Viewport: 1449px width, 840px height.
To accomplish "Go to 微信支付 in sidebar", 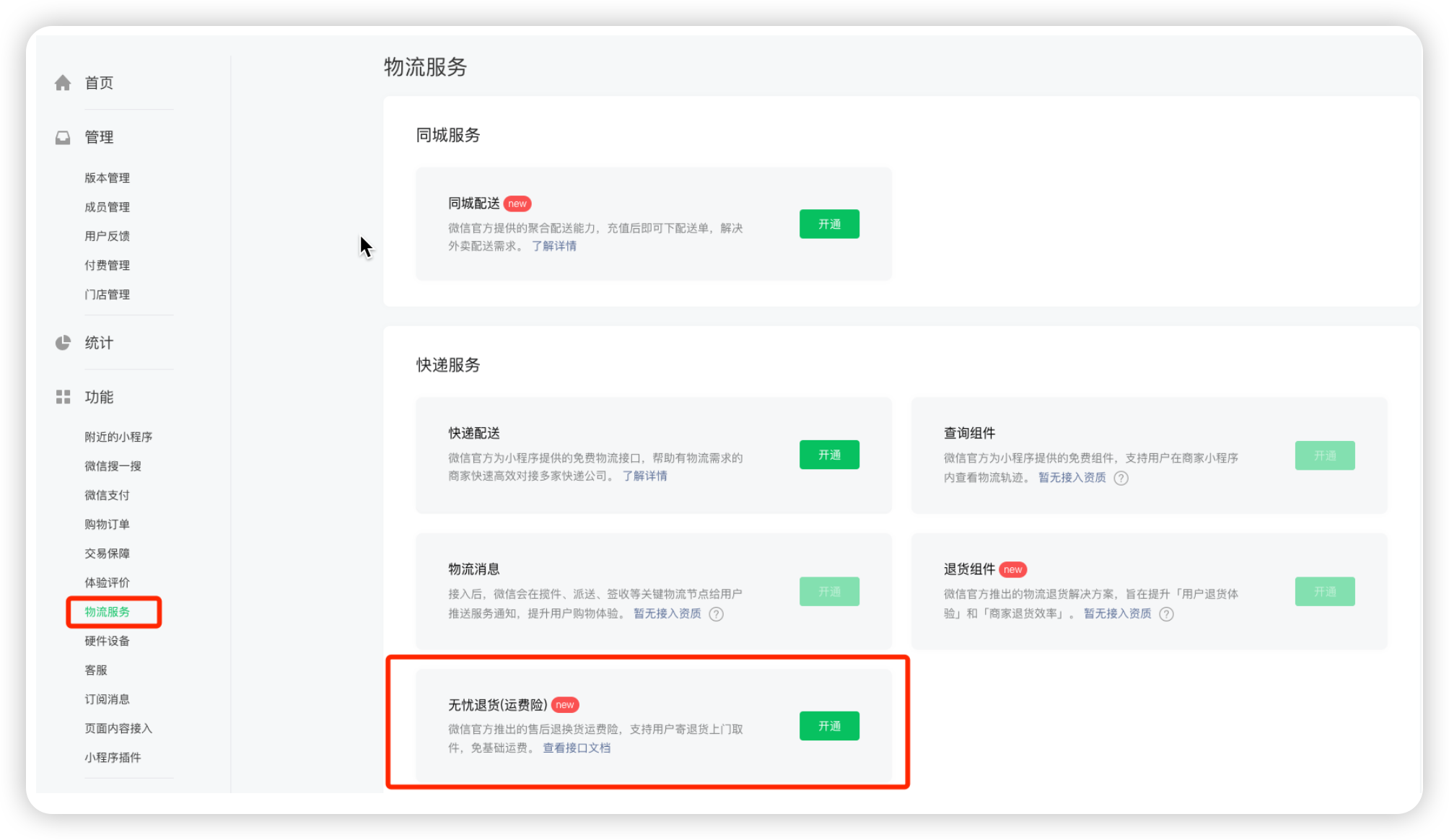I will pyautogui.click(x=107, y=495).
